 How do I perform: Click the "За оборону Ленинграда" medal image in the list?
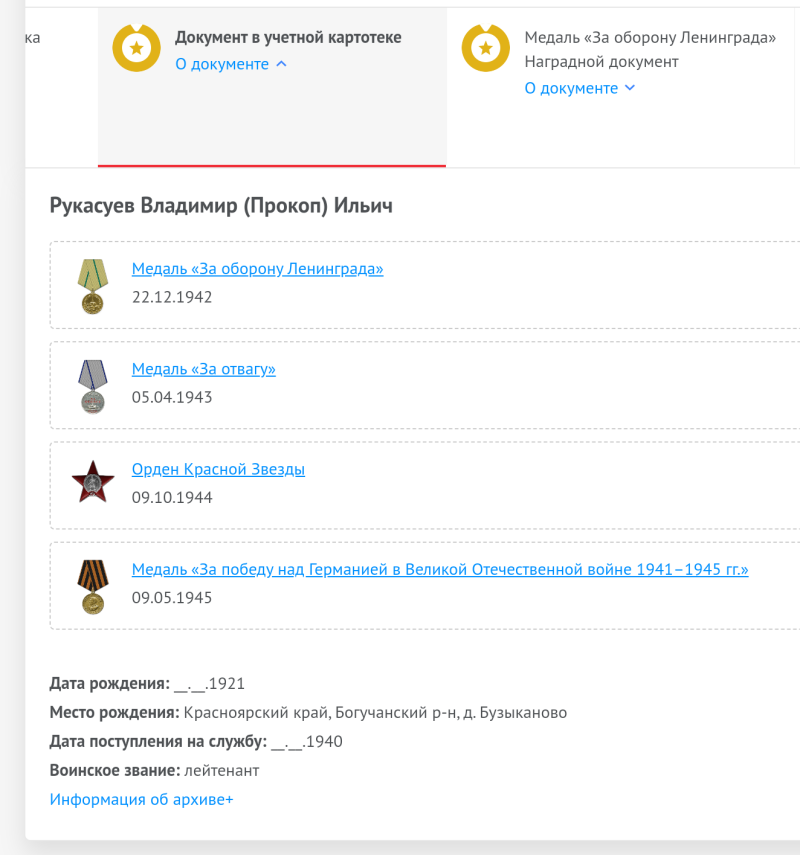[93, 286]
